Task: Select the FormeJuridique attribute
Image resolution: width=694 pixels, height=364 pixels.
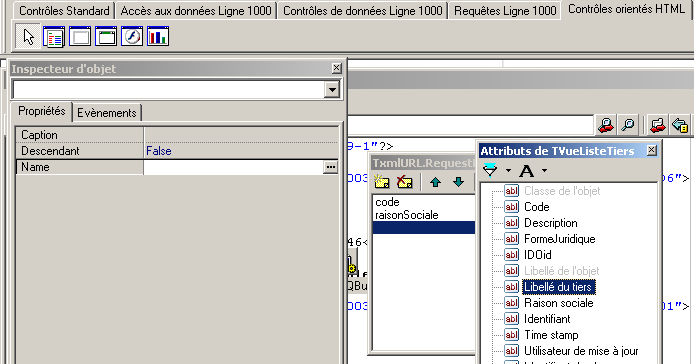Action: 559,239
